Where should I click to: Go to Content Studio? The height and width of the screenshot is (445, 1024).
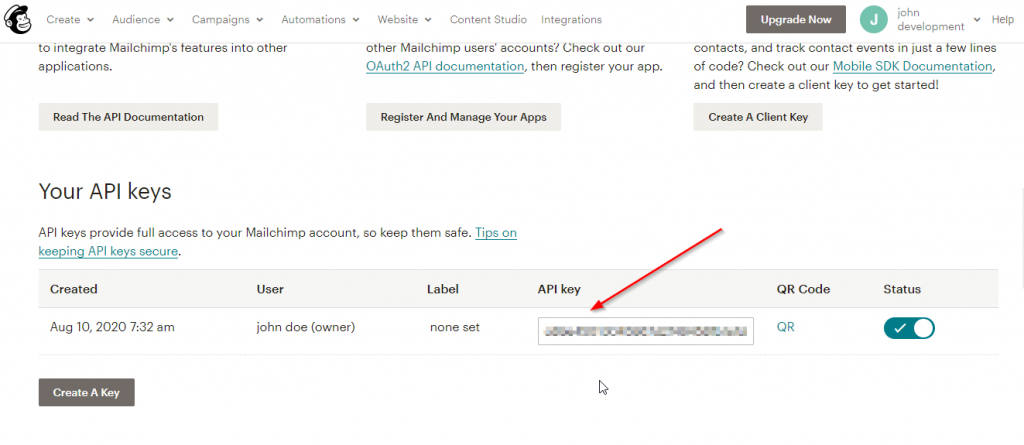click(x=488, y=20)
